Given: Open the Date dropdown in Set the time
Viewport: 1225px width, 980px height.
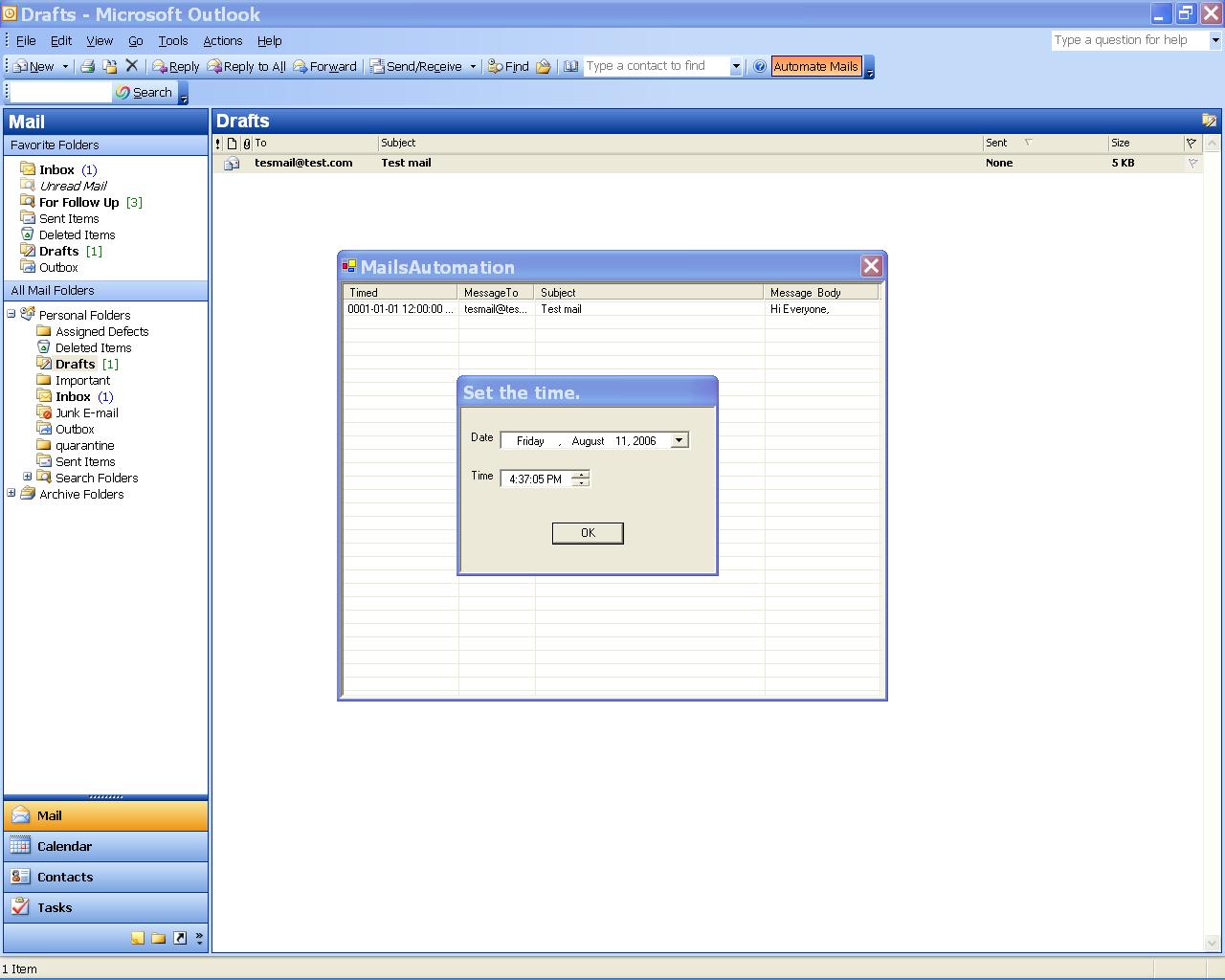Looking at the screenshot, I should click(679, 440).
